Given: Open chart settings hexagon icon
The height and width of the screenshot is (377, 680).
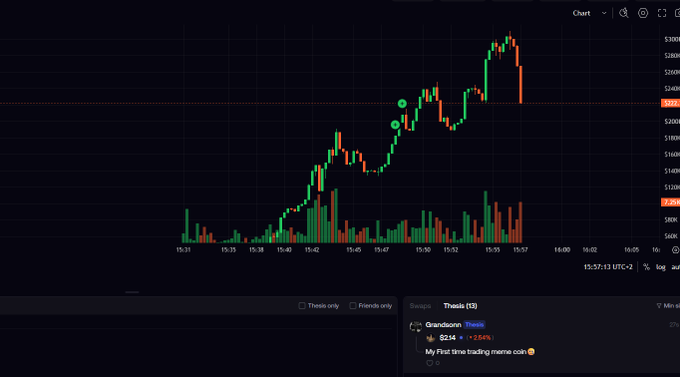Looking at the screenshot, I should [643, 13].
